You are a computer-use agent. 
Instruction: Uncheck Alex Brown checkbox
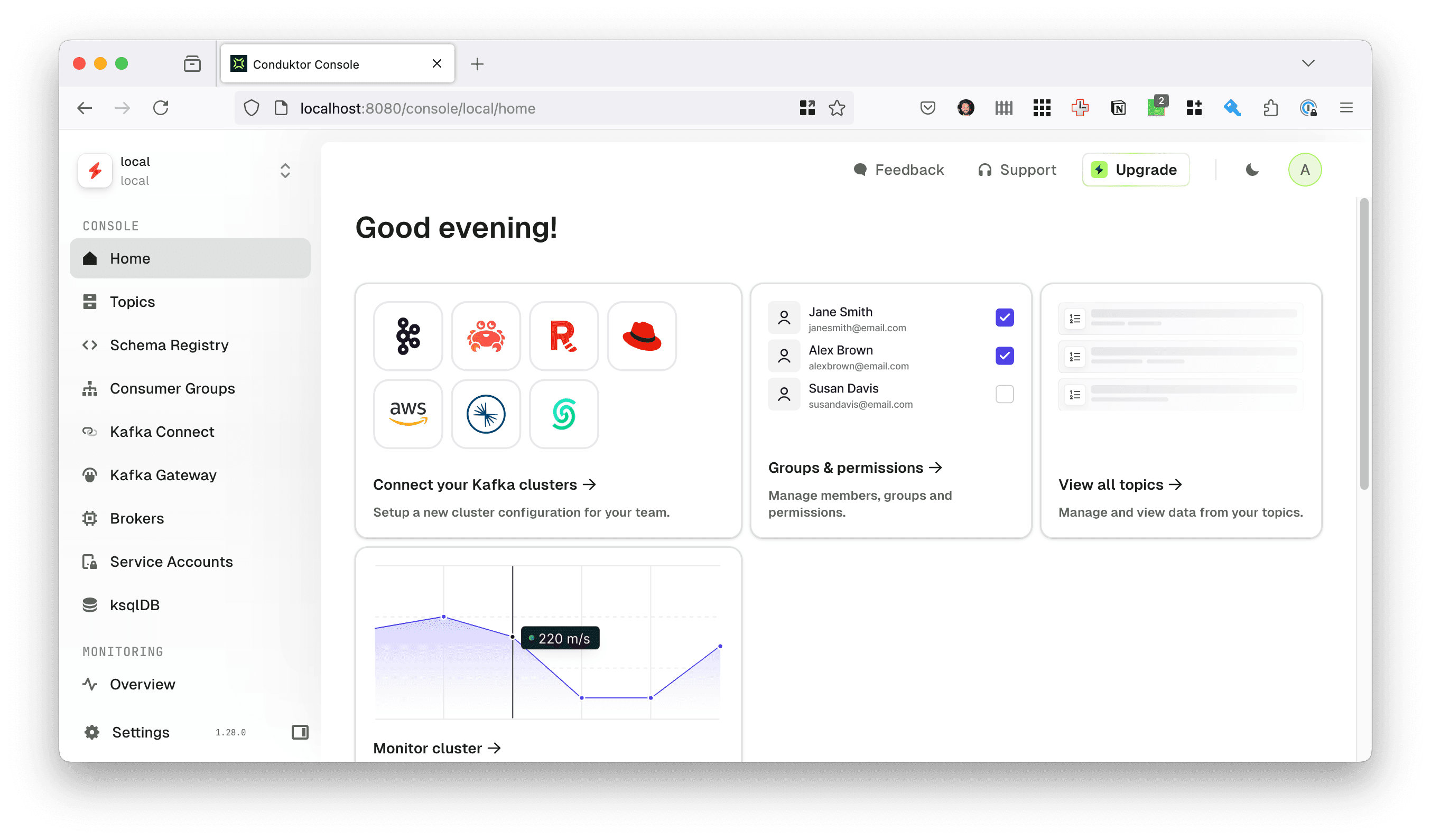pos(1005,356)
